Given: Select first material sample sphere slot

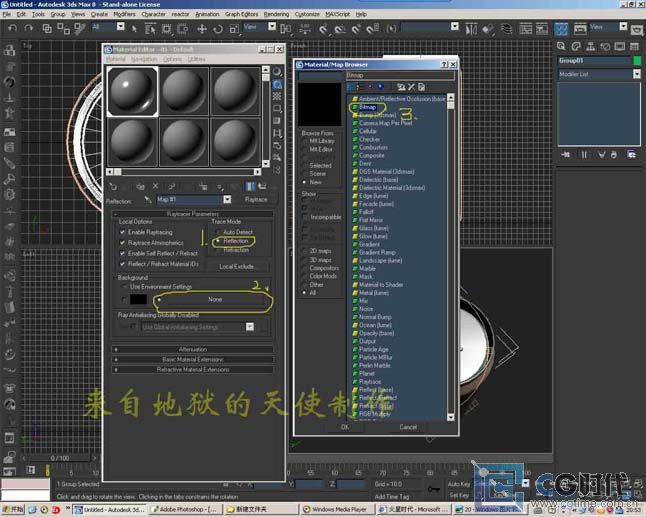Looking at the screenshot, I should coord(132,91).
